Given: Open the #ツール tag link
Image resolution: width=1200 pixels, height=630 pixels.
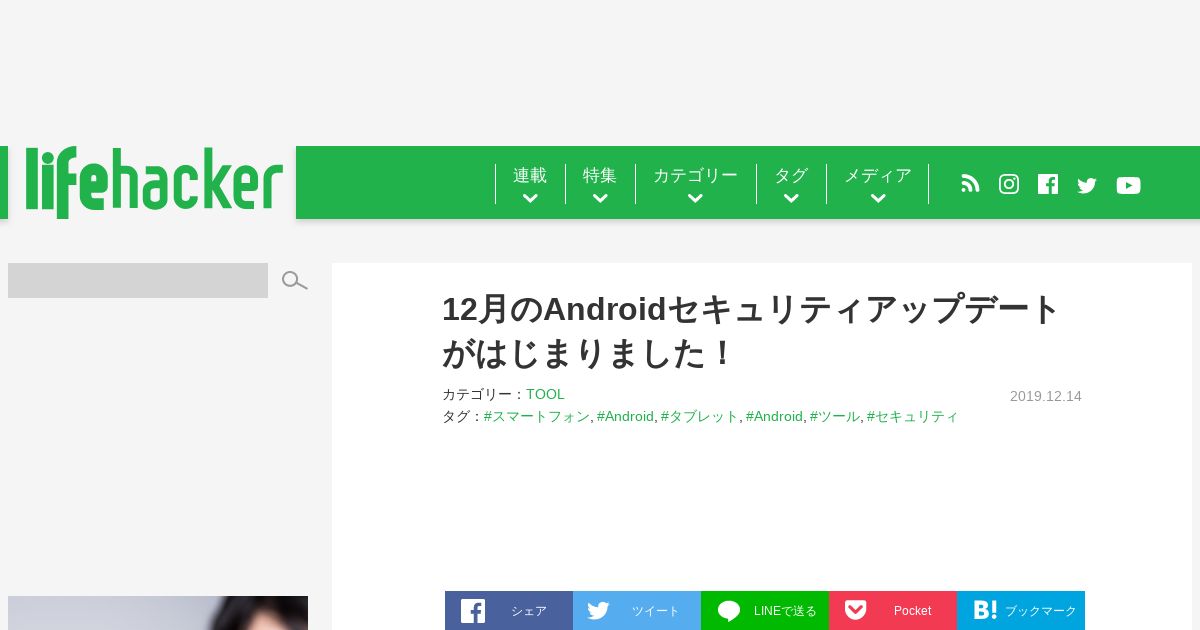Looking at the screenshot, I should tap(835, 416).
